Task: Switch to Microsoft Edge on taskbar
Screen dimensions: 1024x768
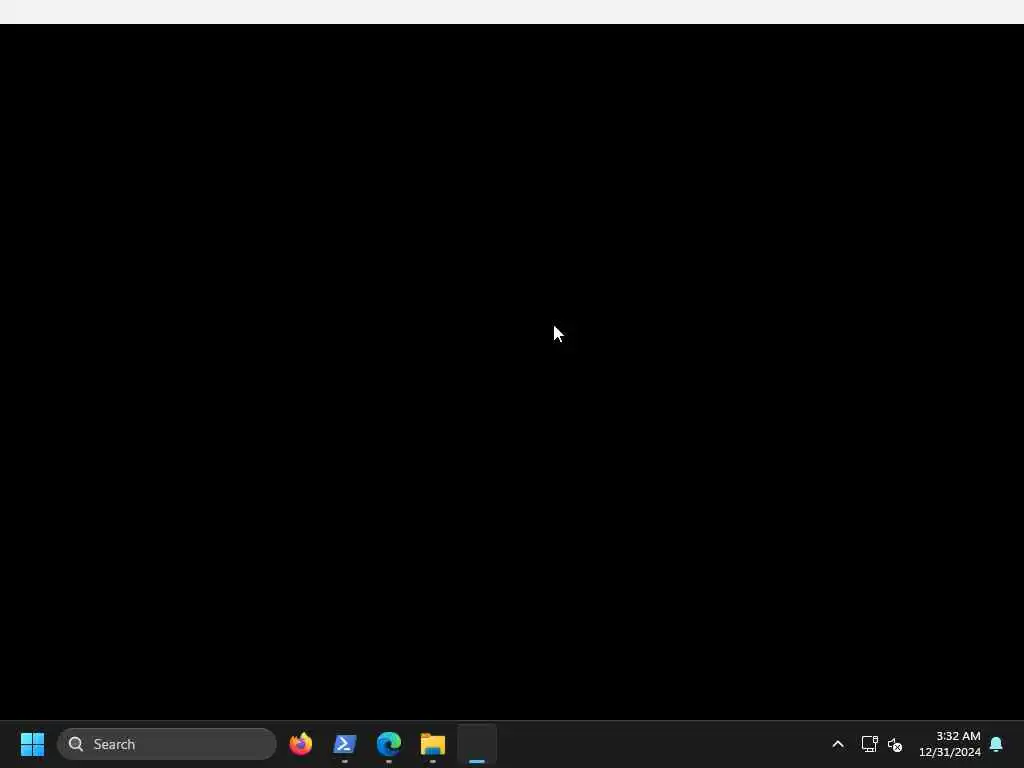Action: point(389,744)
